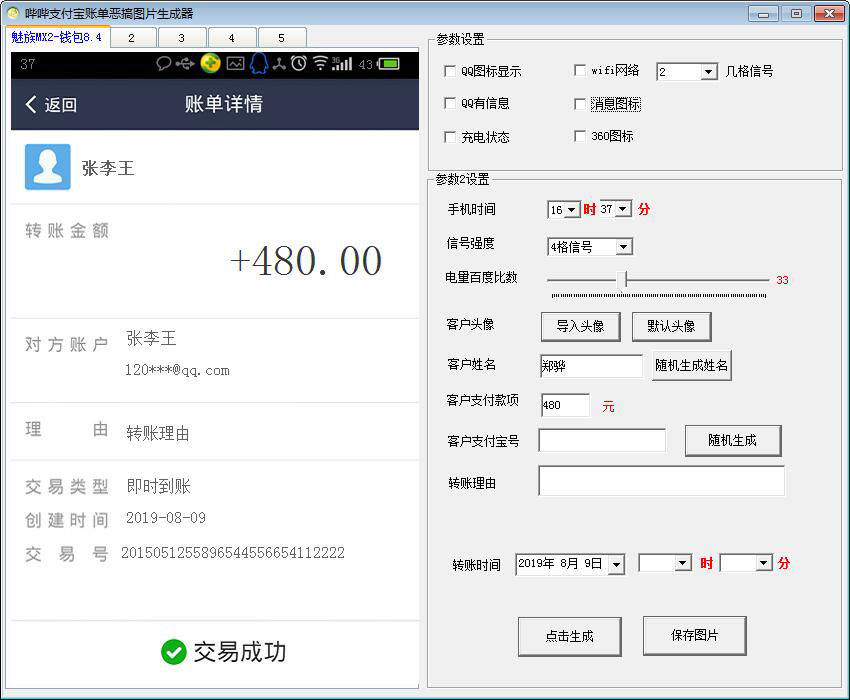Click the 保存图片 button
Viewport: 850px width, 700px height.
click(694, 635)
